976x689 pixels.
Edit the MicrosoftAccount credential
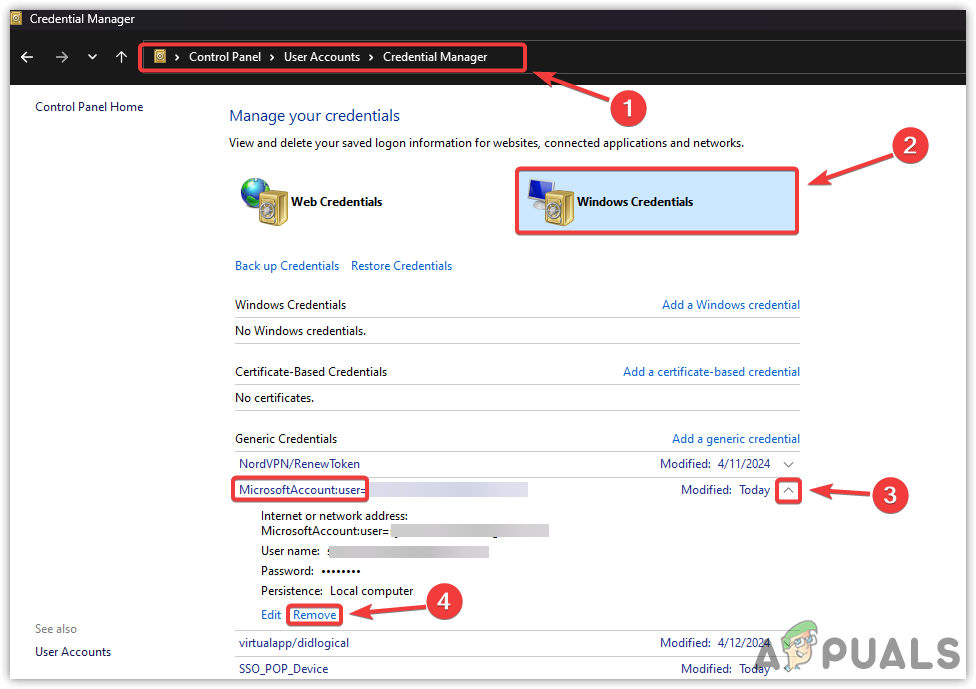tap(271, 615)
